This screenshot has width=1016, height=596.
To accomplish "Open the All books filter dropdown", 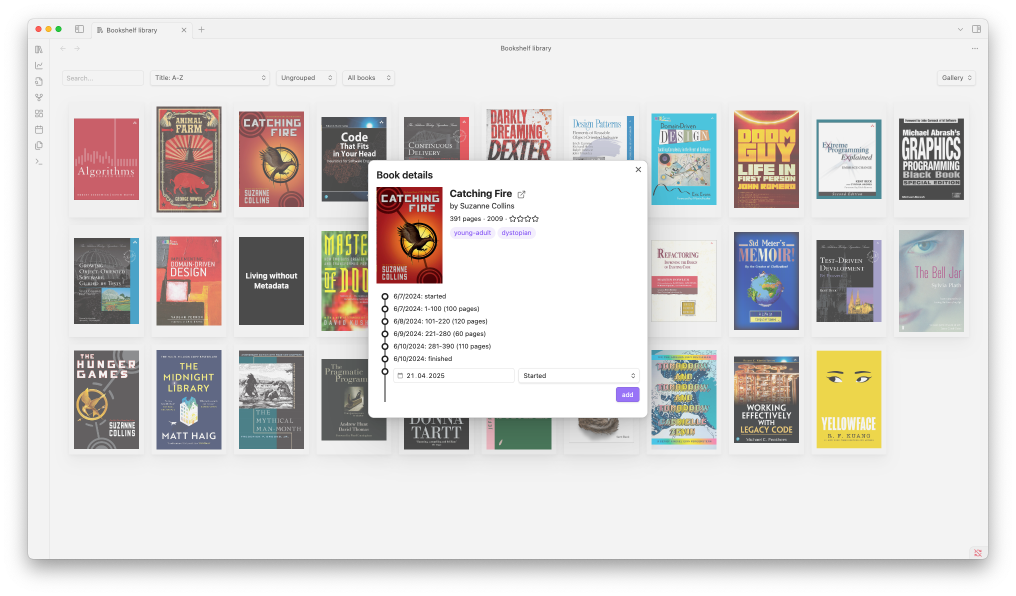I will tap(368, 78).
